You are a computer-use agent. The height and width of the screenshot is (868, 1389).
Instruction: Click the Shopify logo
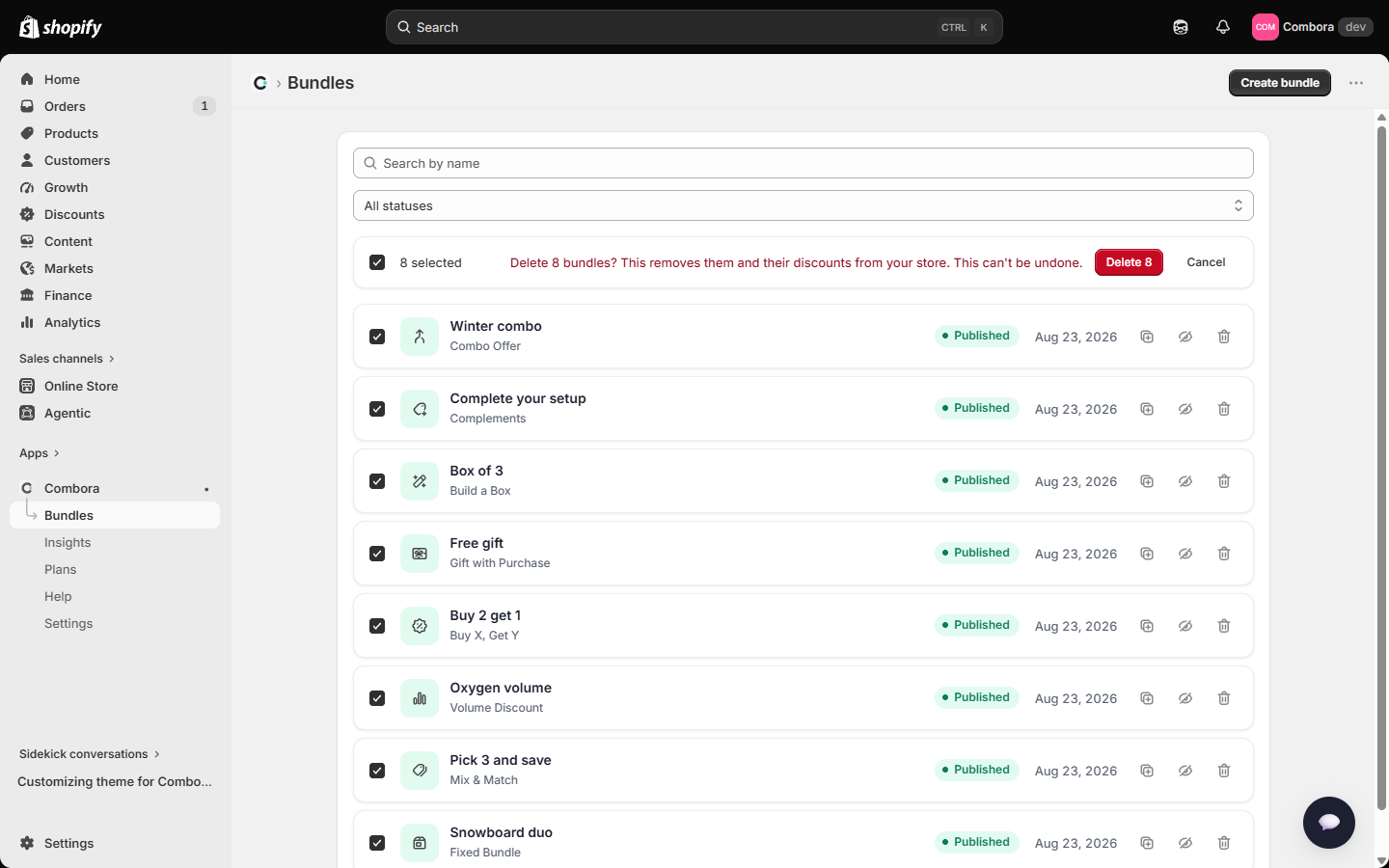coord(61,27)
